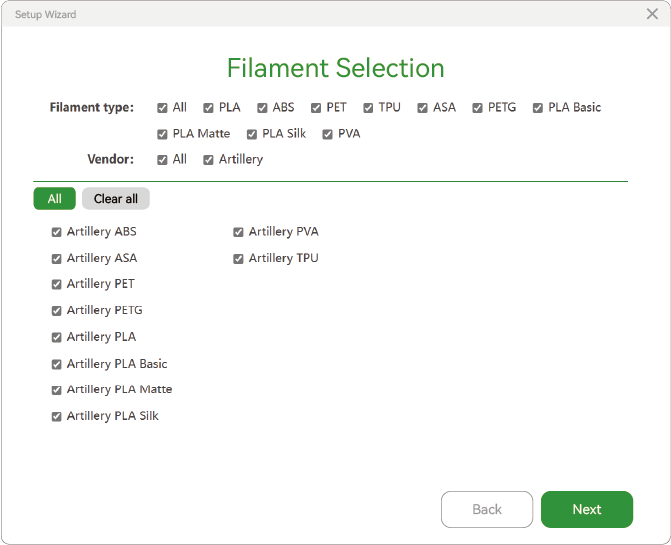Viewport: 671px width, 545px height.
Task: Deselect Artillery PETG filament
Action: [56, 311]
